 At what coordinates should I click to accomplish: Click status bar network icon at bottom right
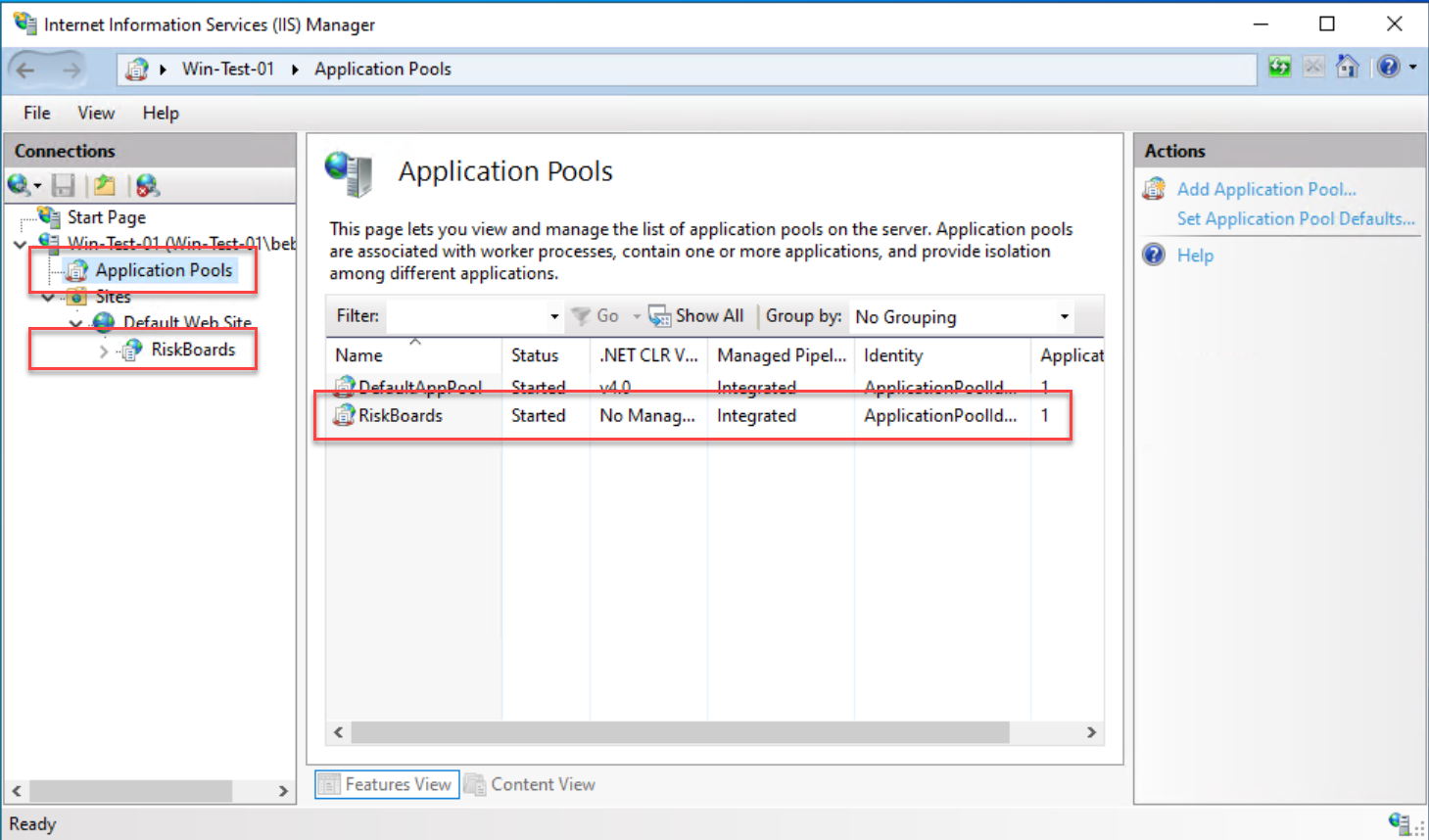[x=1399, y=823]
